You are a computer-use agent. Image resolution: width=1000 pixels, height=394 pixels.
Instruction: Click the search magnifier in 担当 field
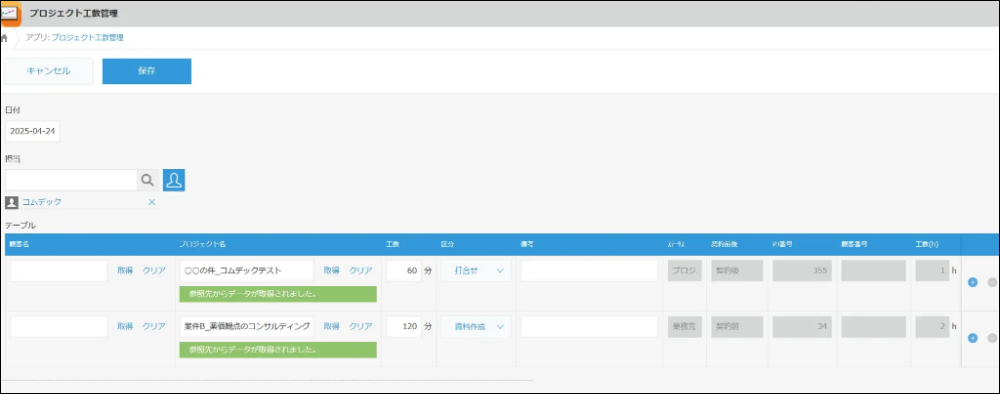click(x=147, y=180)
